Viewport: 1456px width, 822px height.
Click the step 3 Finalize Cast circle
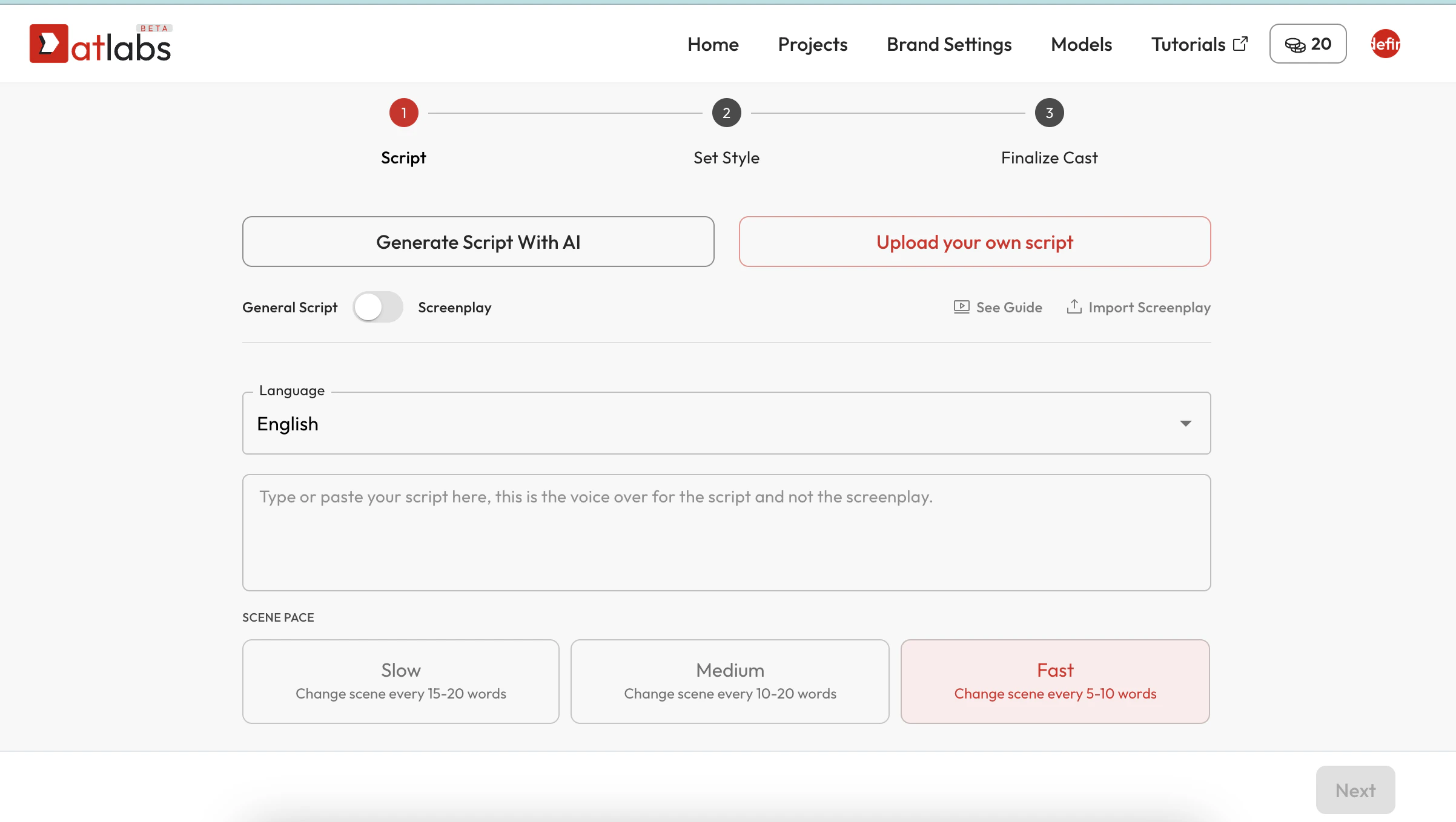pos(1048,113)
